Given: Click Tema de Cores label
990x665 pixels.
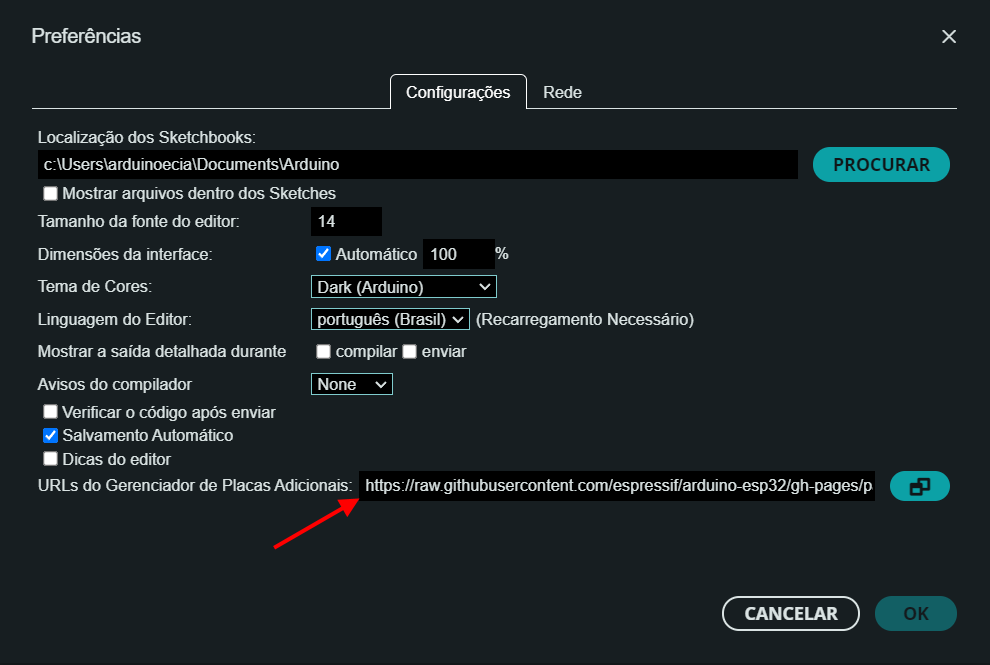Looking at the screenshot, I should (95, 287).
